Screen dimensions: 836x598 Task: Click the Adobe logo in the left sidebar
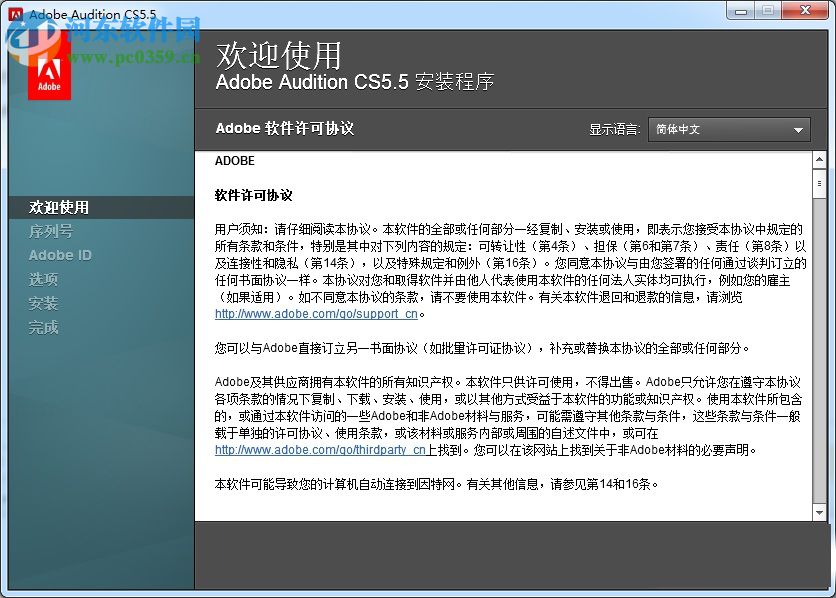click(x=48, y=72)
